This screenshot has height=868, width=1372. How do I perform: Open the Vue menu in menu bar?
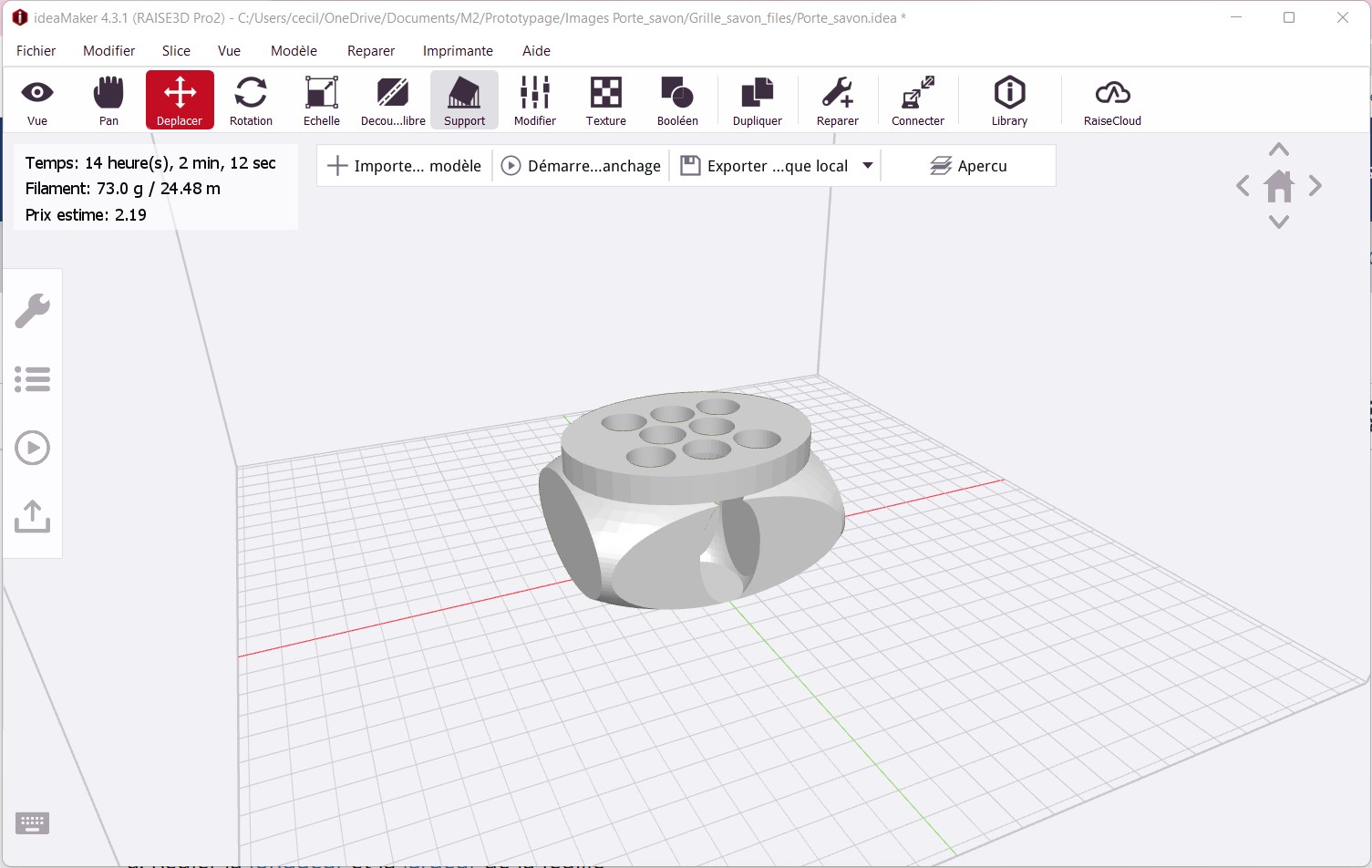(229, 51)
